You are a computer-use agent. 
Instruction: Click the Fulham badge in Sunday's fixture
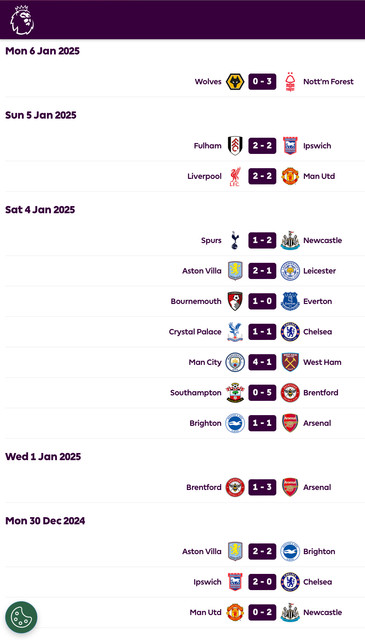point(235,146)
